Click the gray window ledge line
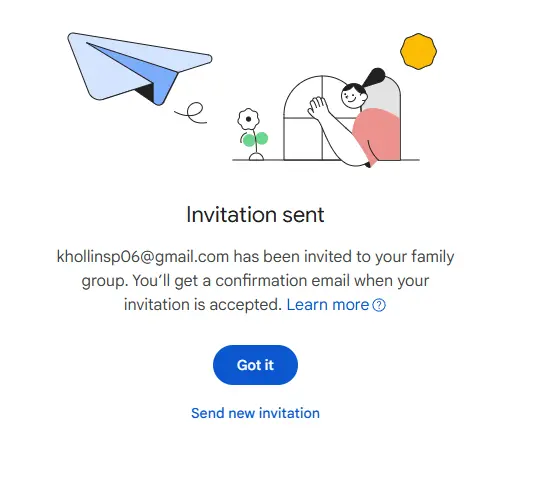 tap(326, 160)
